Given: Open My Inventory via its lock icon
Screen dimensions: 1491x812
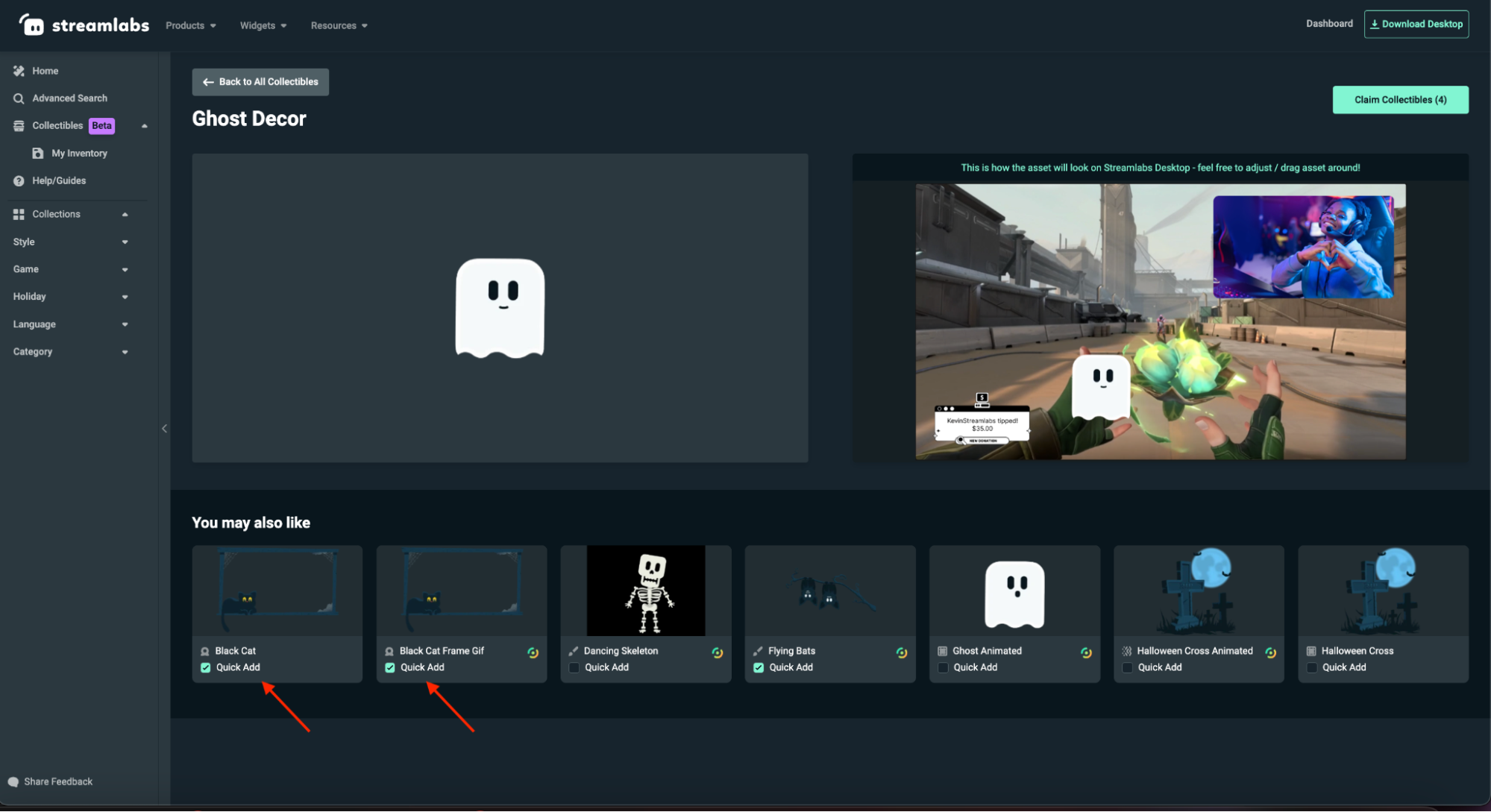Looking at the screenshot, I should (38, 153).
